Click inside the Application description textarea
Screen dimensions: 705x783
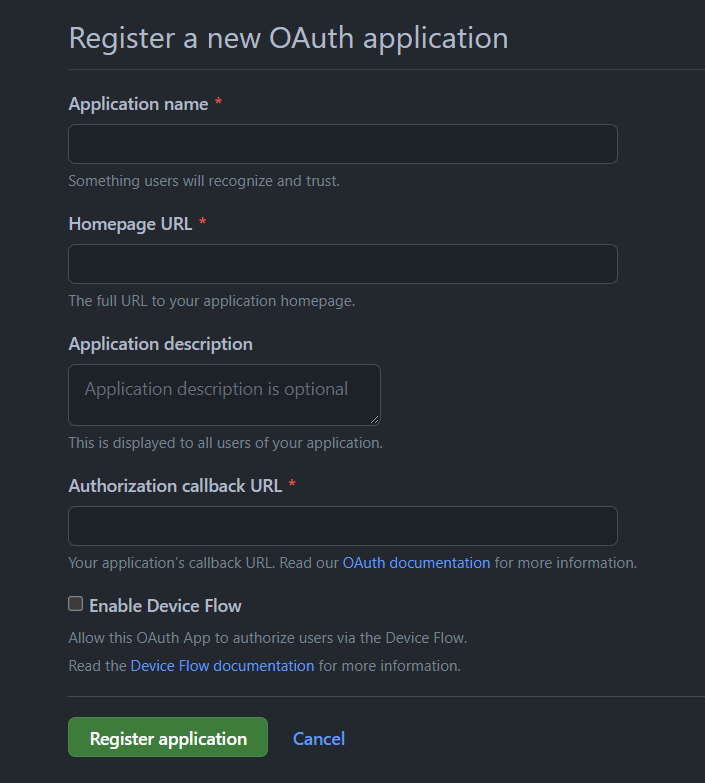224,394
